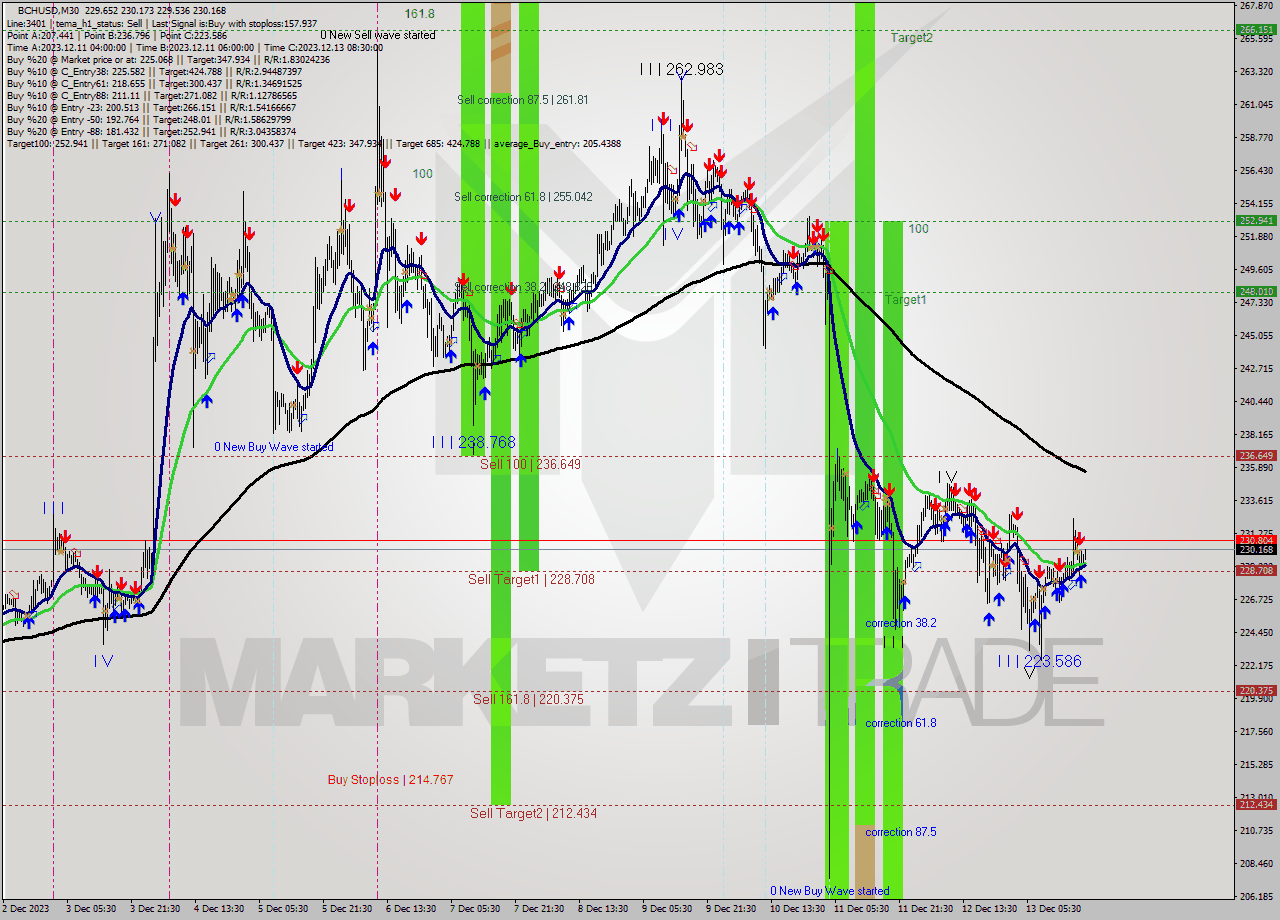Click 'Sell 161.8 | 220.375' label
The width and height of the screenshot is (1280, 920).
(x=528, y=700)
